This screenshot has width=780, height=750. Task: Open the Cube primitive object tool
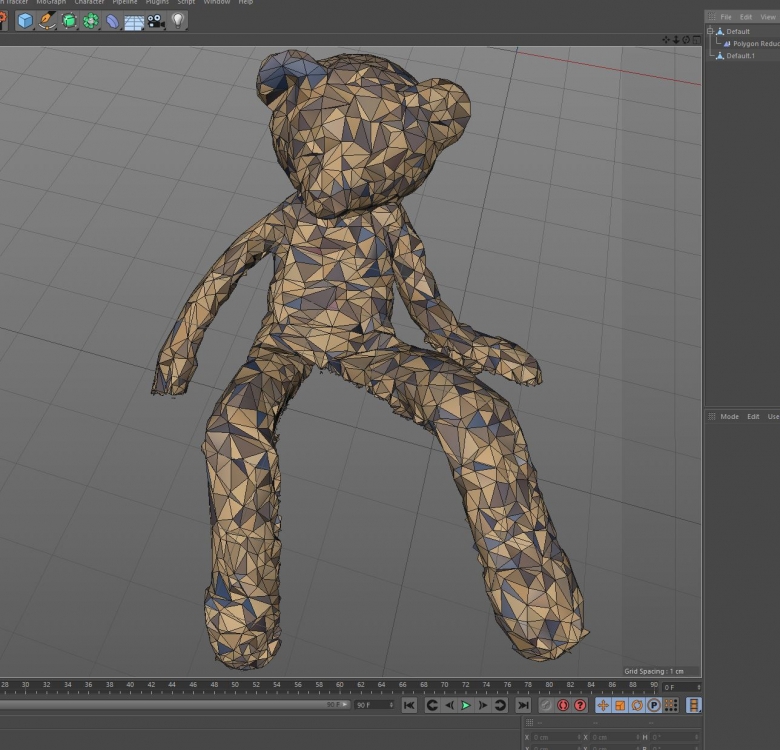coord(25,20)
